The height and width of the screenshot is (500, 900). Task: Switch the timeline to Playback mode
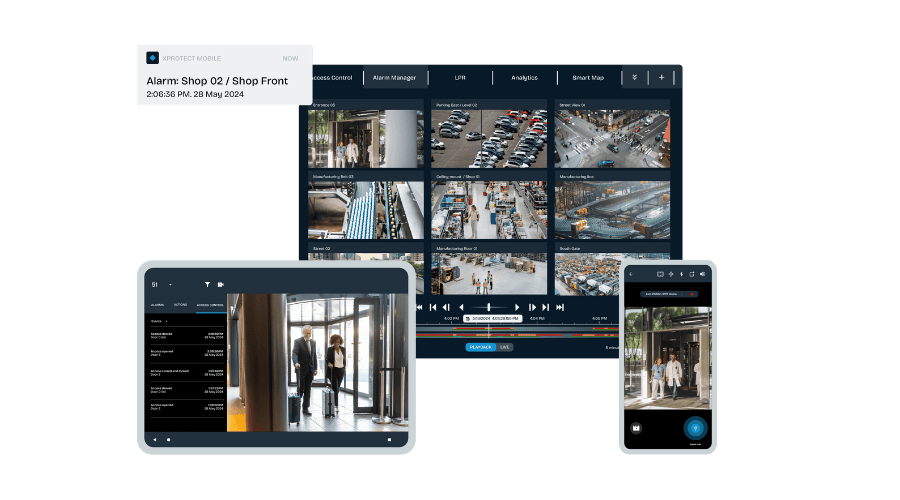(x=480, y=347)
